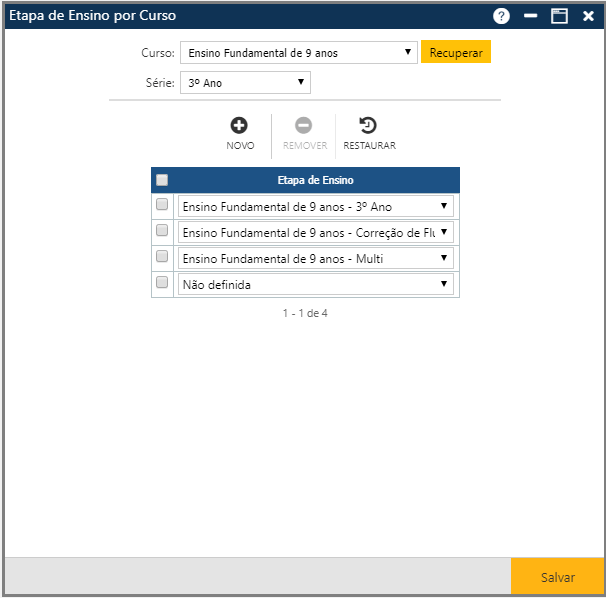Toggle the select-all checkbox in table header
This screenshot has height=598, width=606.
[x=162, y=180]
